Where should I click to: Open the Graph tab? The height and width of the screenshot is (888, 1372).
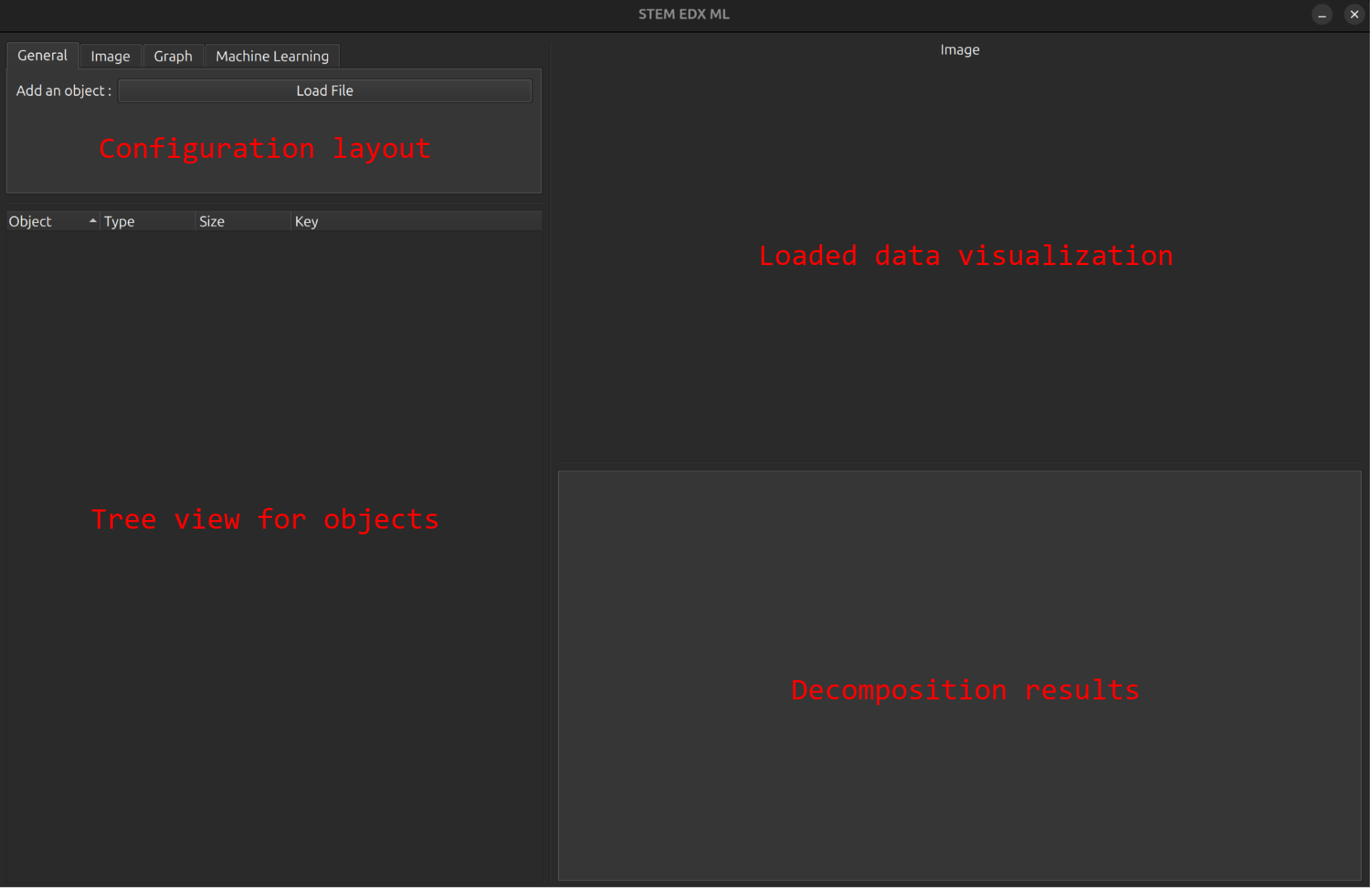coord(174,56)
